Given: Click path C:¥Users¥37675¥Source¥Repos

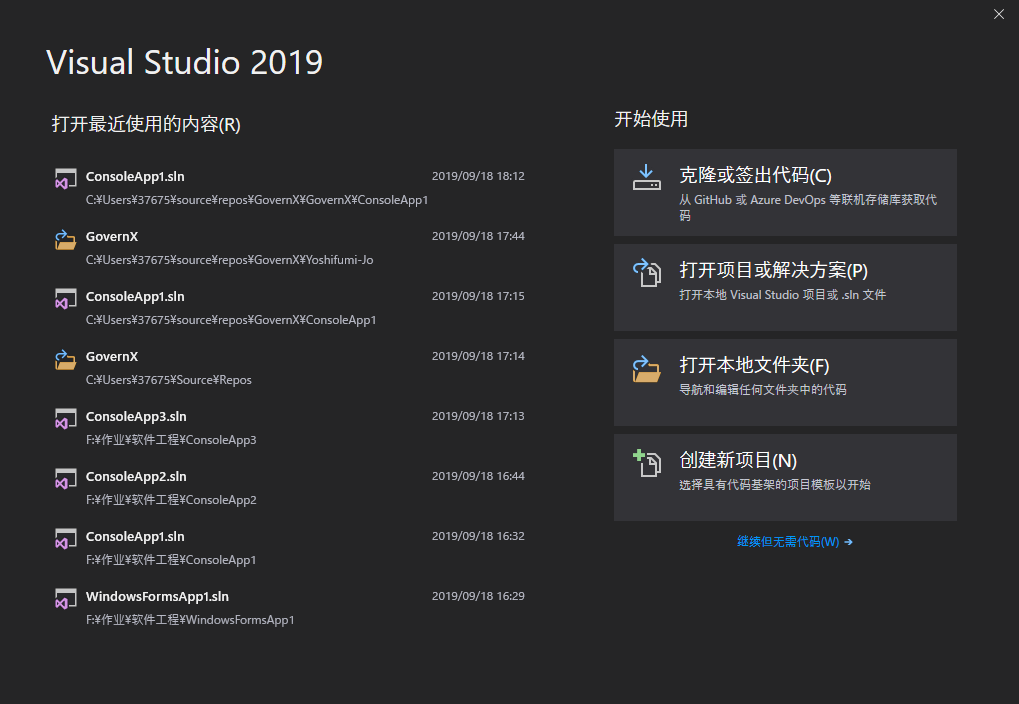Looking at the screenshot, I should 168,380.
